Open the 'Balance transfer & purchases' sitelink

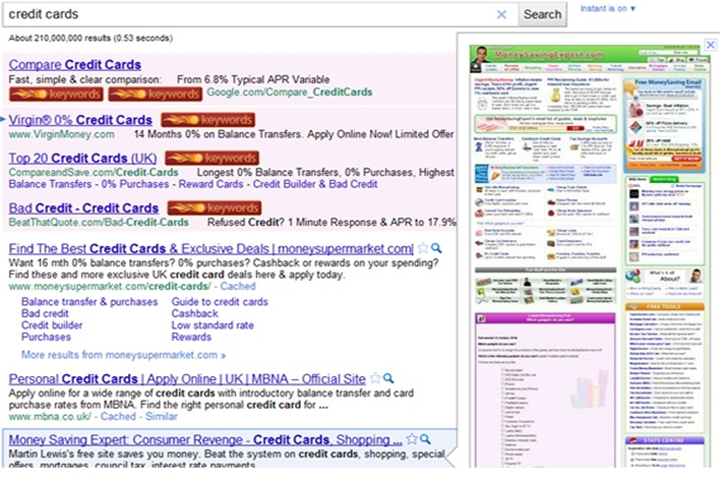coord(90,302)
